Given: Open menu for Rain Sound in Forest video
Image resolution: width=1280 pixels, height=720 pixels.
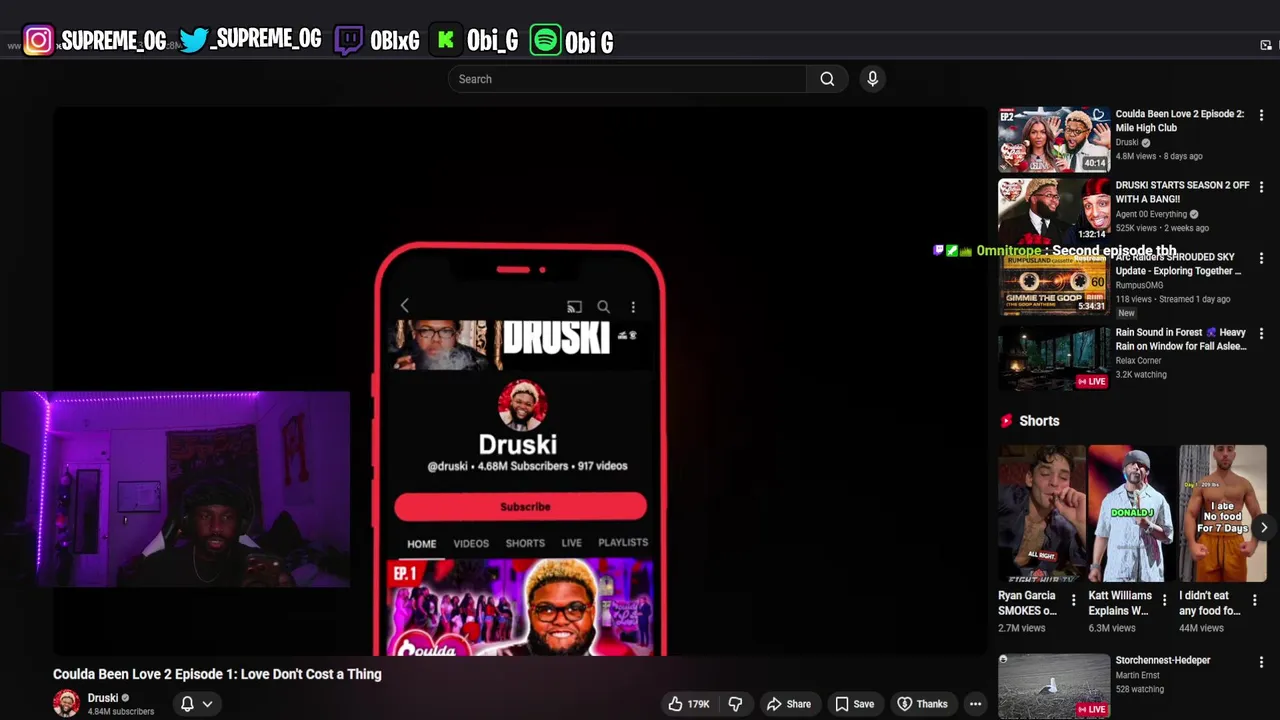Looking at the screenshot, I should (1261, 334).
